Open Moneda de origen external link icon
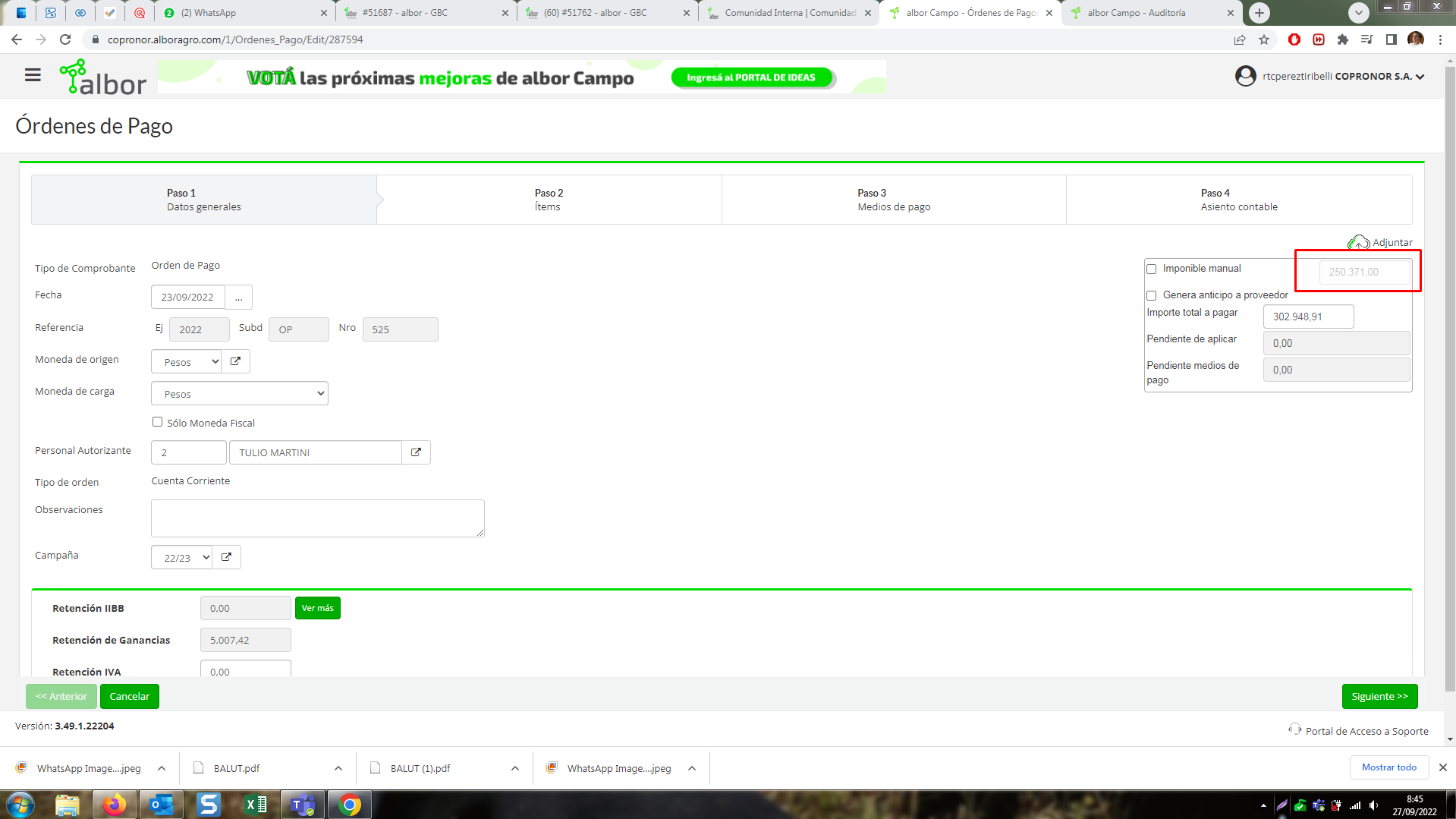Viewport: 1456px width, 819px height. click(x=236, y=361)
